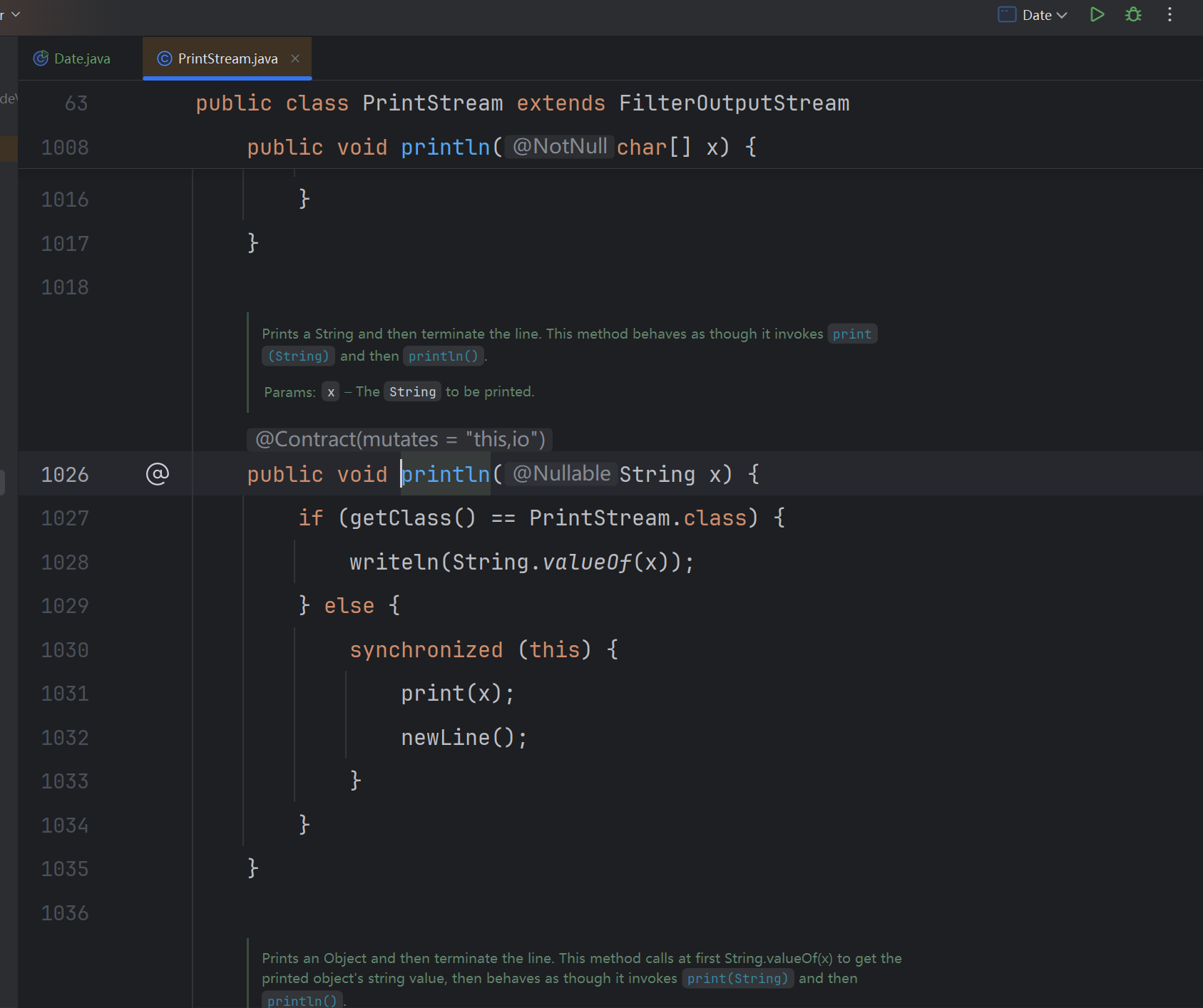Run the Date configuration with green play button
Viewport: 1203px width, 1008px height.
(x=1097, y=14)
